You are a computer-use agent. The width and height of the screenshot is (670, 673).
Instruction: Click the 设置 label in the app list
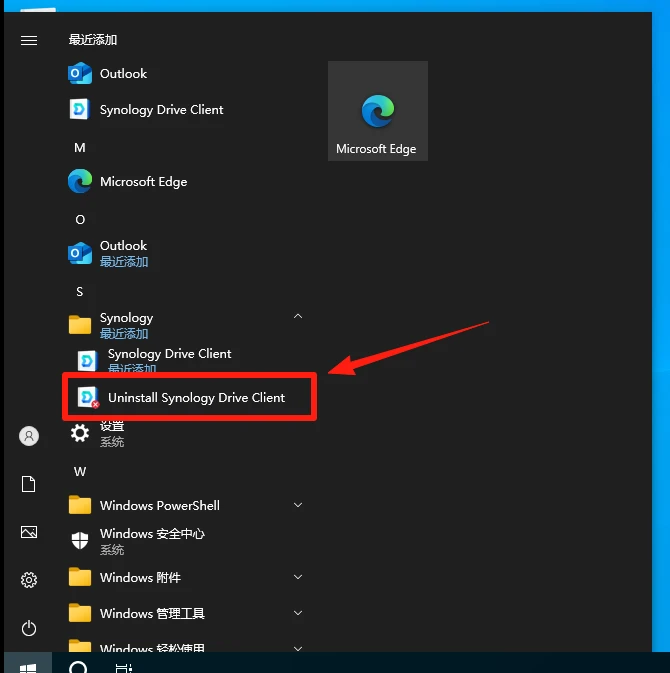click(x=112, y=426)
